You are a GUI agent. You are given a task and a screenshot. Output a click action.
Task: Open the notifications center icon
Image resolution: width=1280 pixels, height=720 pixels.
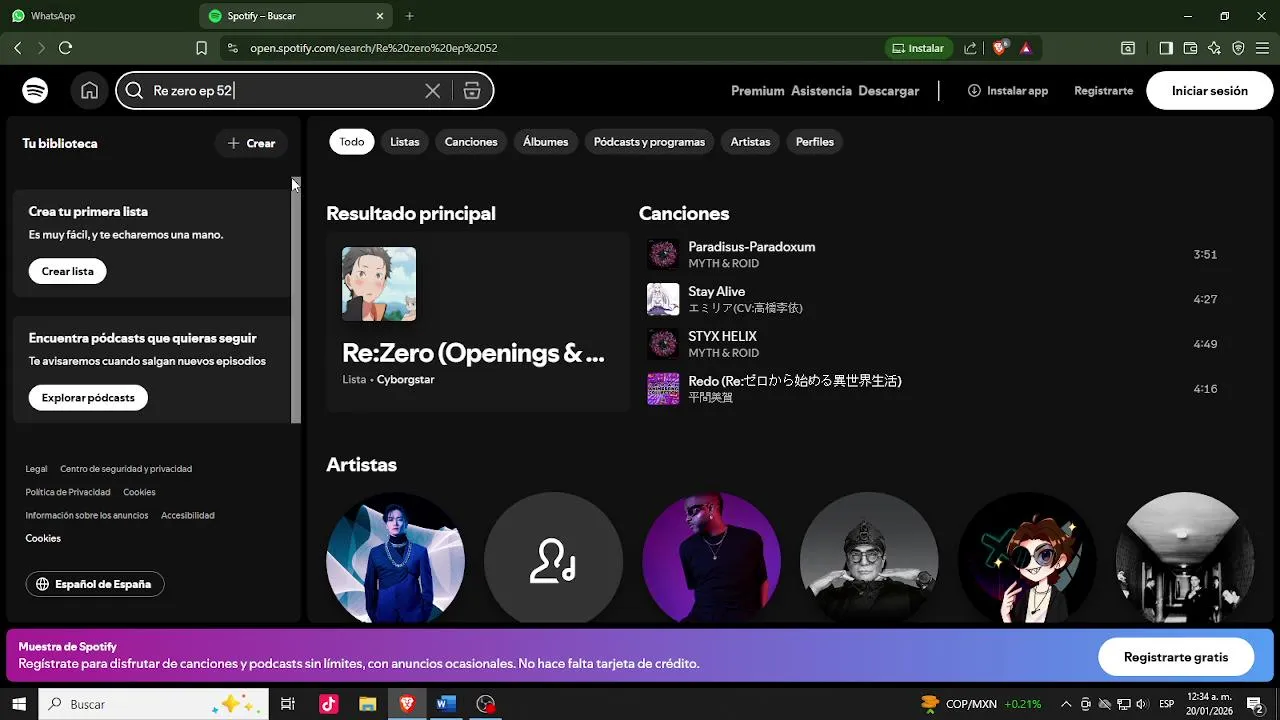pos(1255,704)
